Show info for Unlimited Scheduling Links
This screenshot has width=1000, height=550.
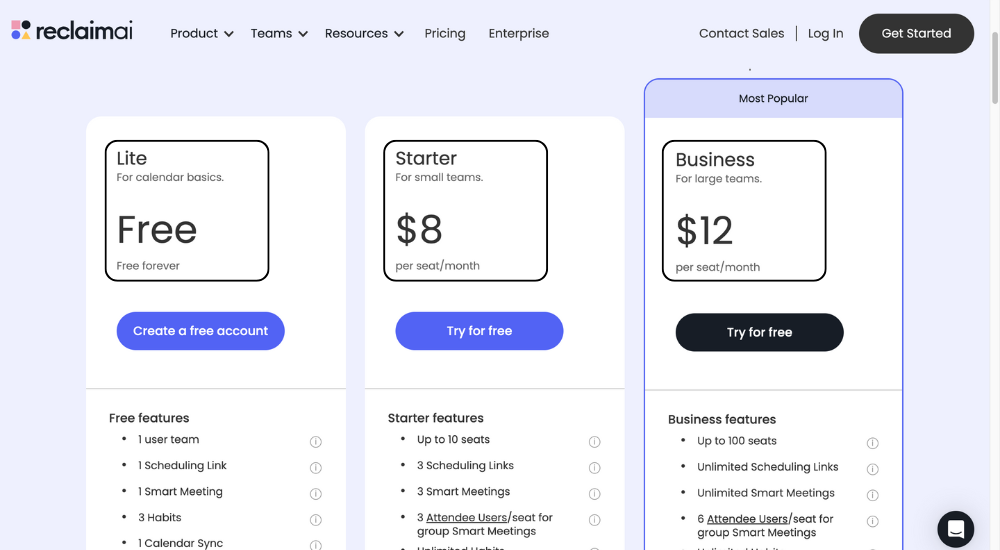[x=872, y=469]
